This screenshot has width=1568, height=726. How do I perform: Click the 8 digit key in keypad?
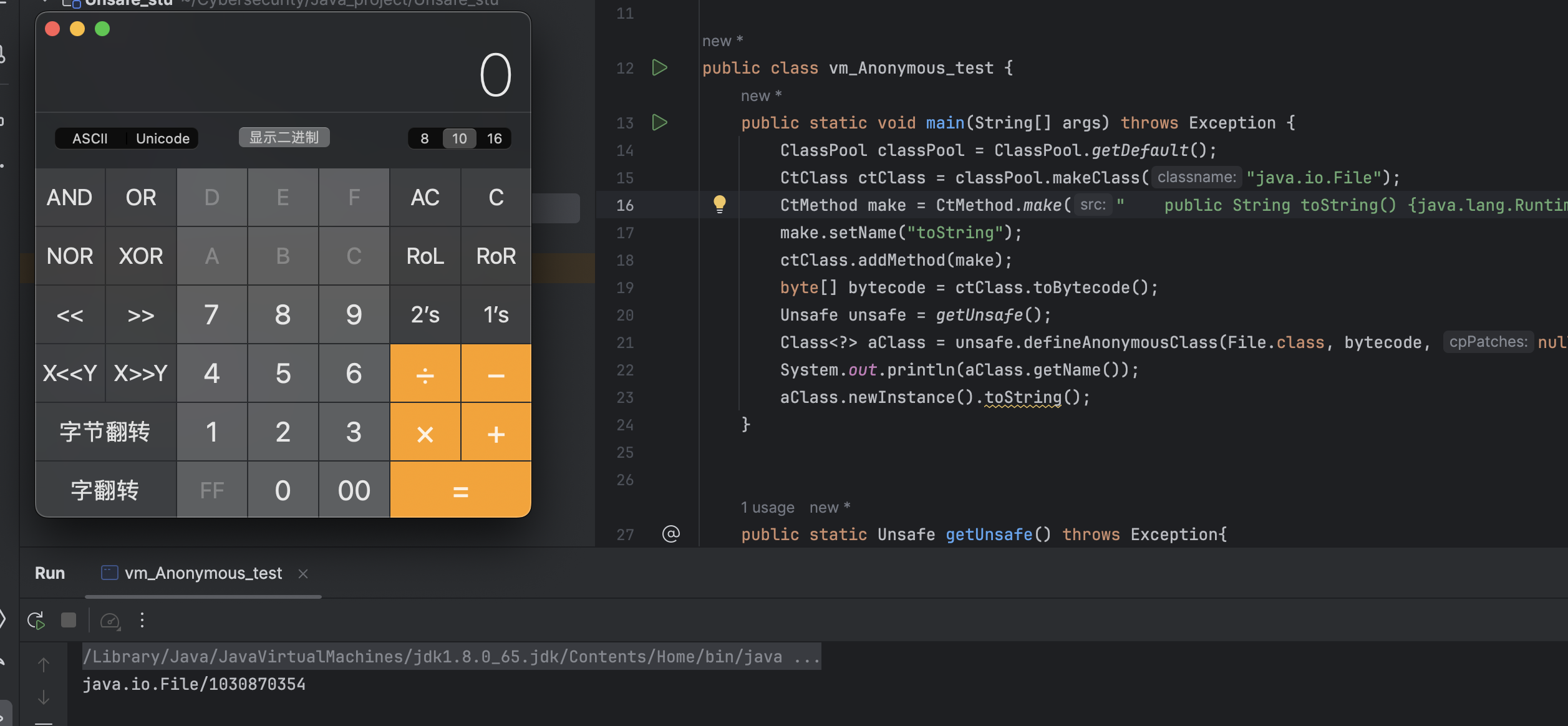(283, 315)
